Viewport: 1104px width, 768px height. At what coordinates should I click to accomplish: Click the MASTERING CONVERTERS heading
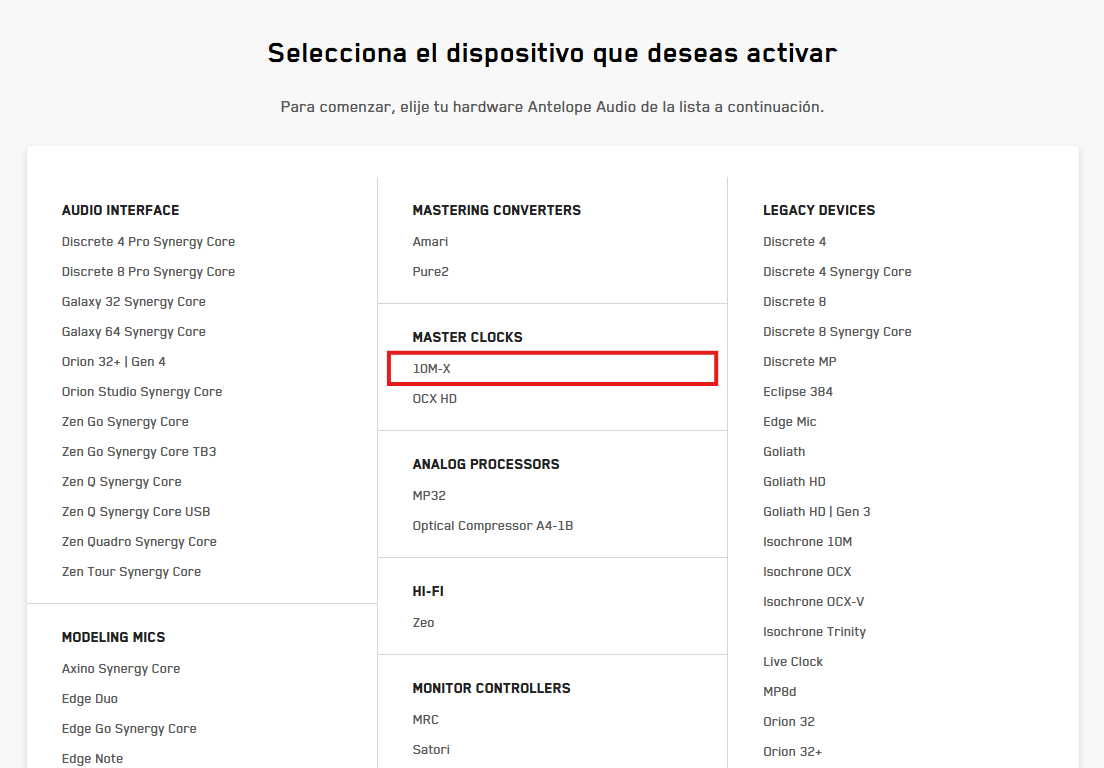pyautogui.click(x=496, y=210)
